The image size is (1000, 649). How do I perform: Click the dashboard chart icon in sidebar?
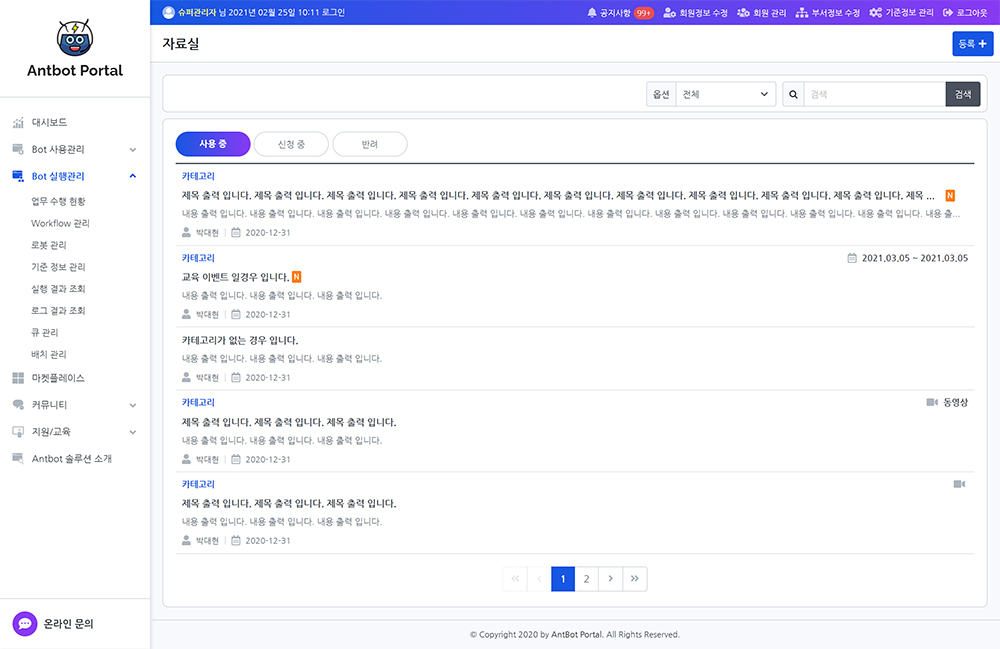coord(18,123)
